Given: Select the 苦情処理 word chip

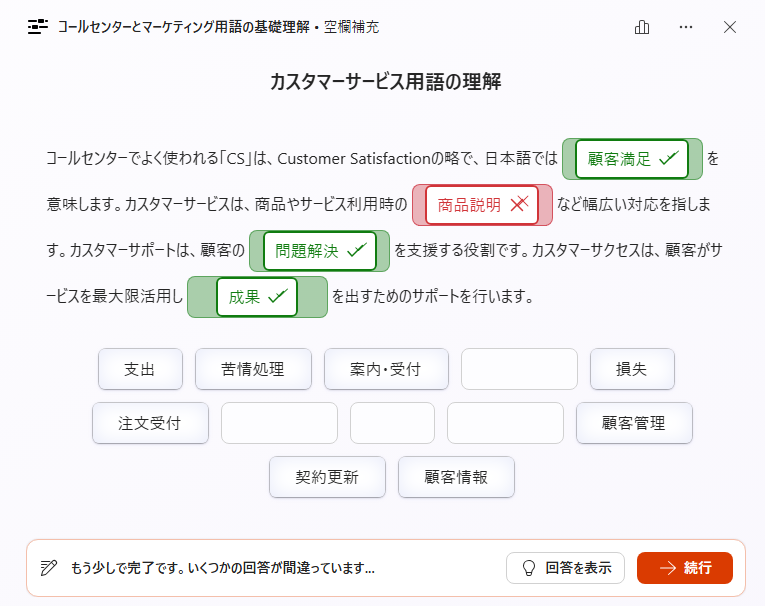Looking at the screenshot, I should 253,369.
